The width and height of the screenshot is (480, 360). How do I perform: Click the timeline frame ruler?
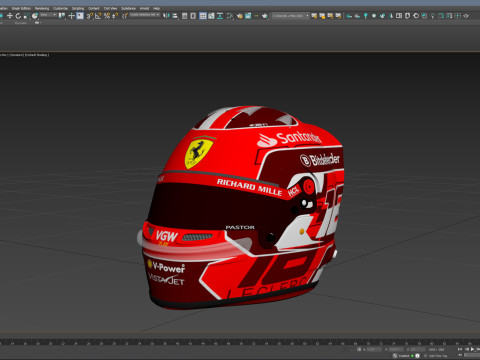coord(240,342)
